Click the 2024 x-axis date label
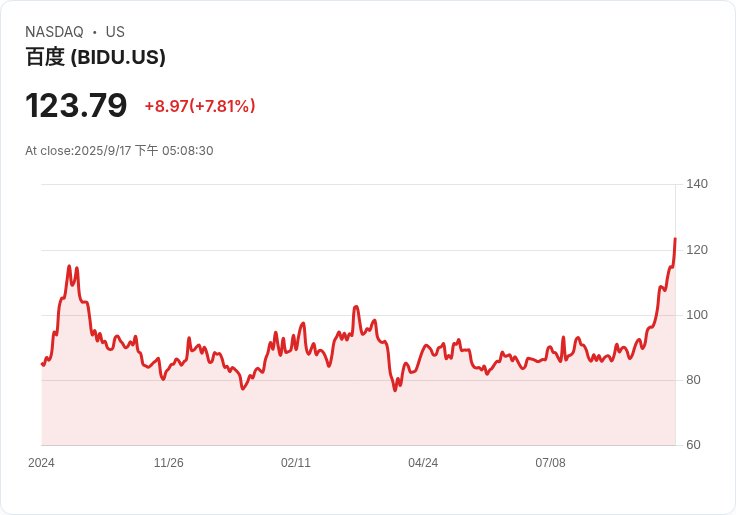This screenshot has width=736, height=515. click(41, 463)
